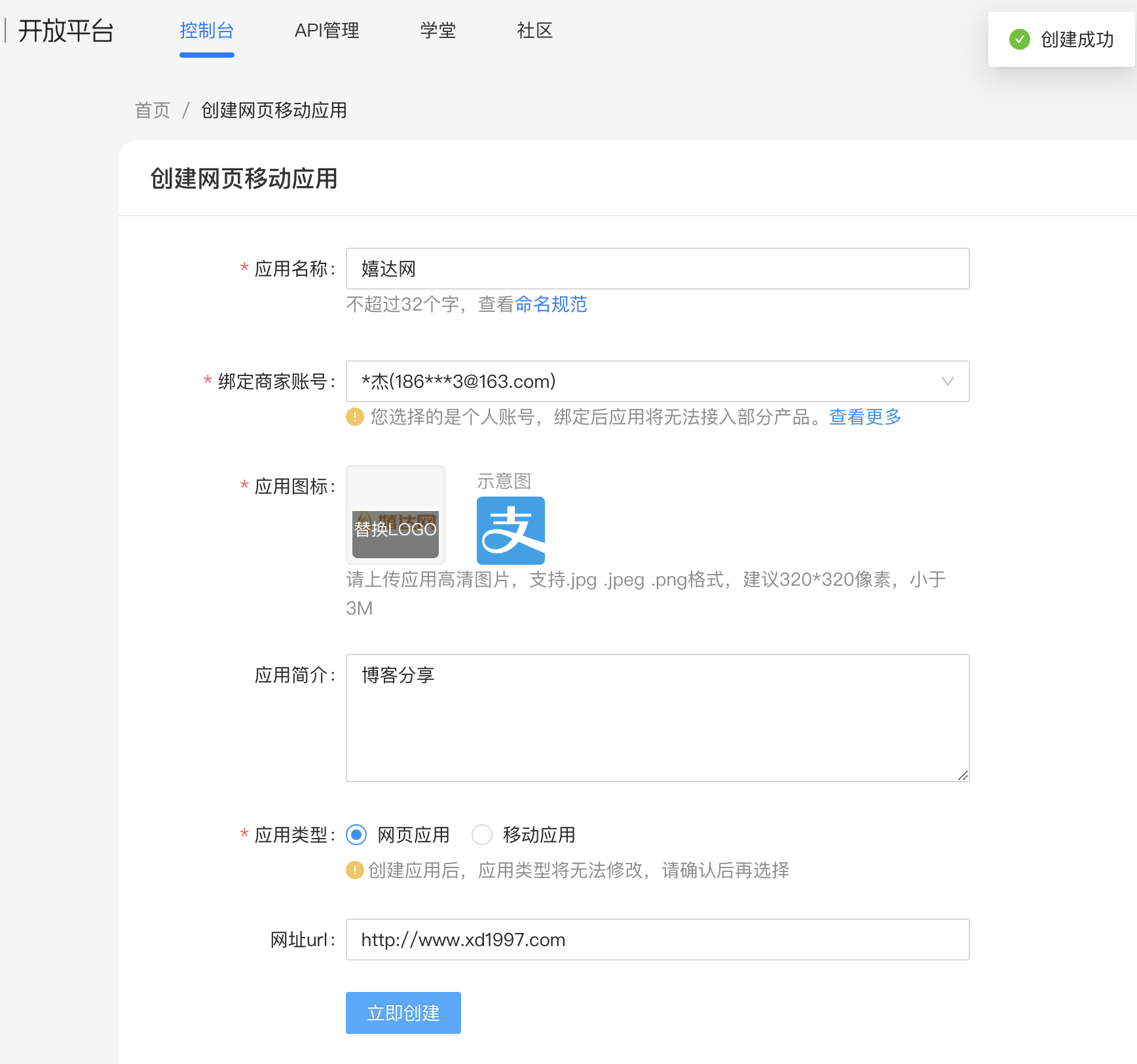Viewport: 1137px width, 1064px height.
Task: Open the 社区 tab
Action: (534, 30)
